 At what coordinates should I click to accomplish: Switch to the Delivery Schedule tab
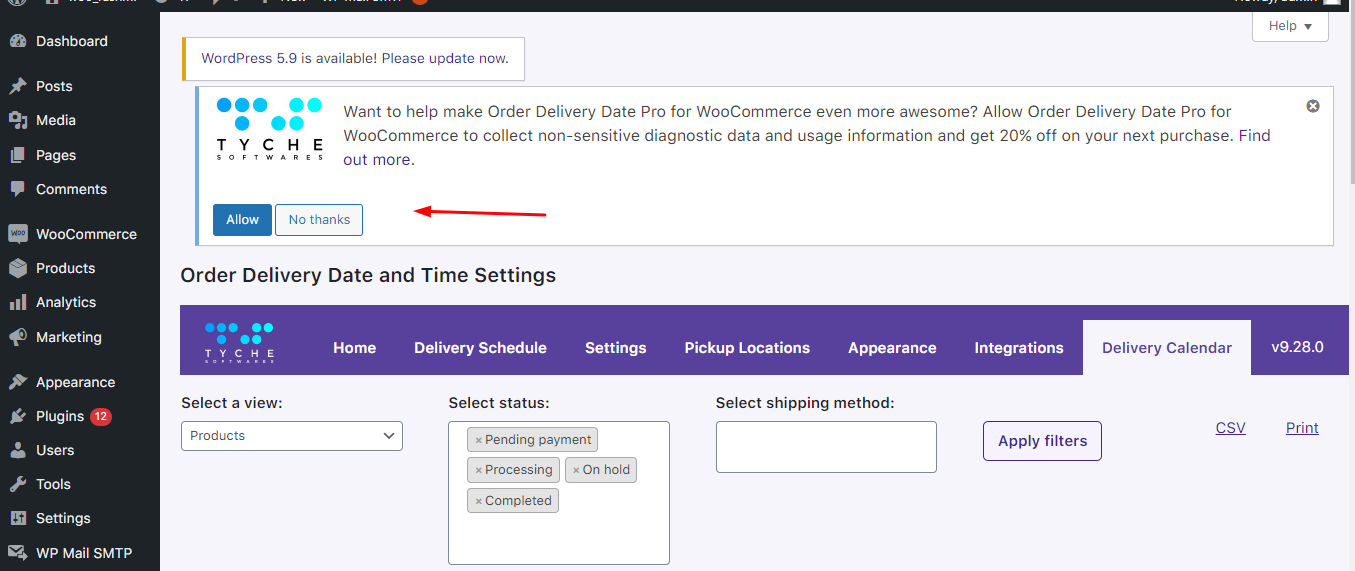[x=481, y=348]
